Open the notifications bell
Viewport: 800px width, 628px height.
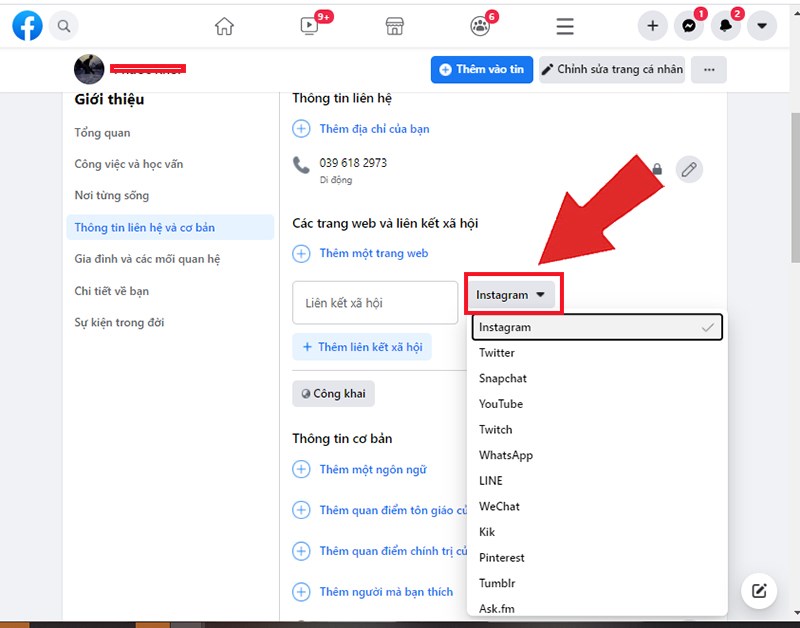tap(726, 26)
